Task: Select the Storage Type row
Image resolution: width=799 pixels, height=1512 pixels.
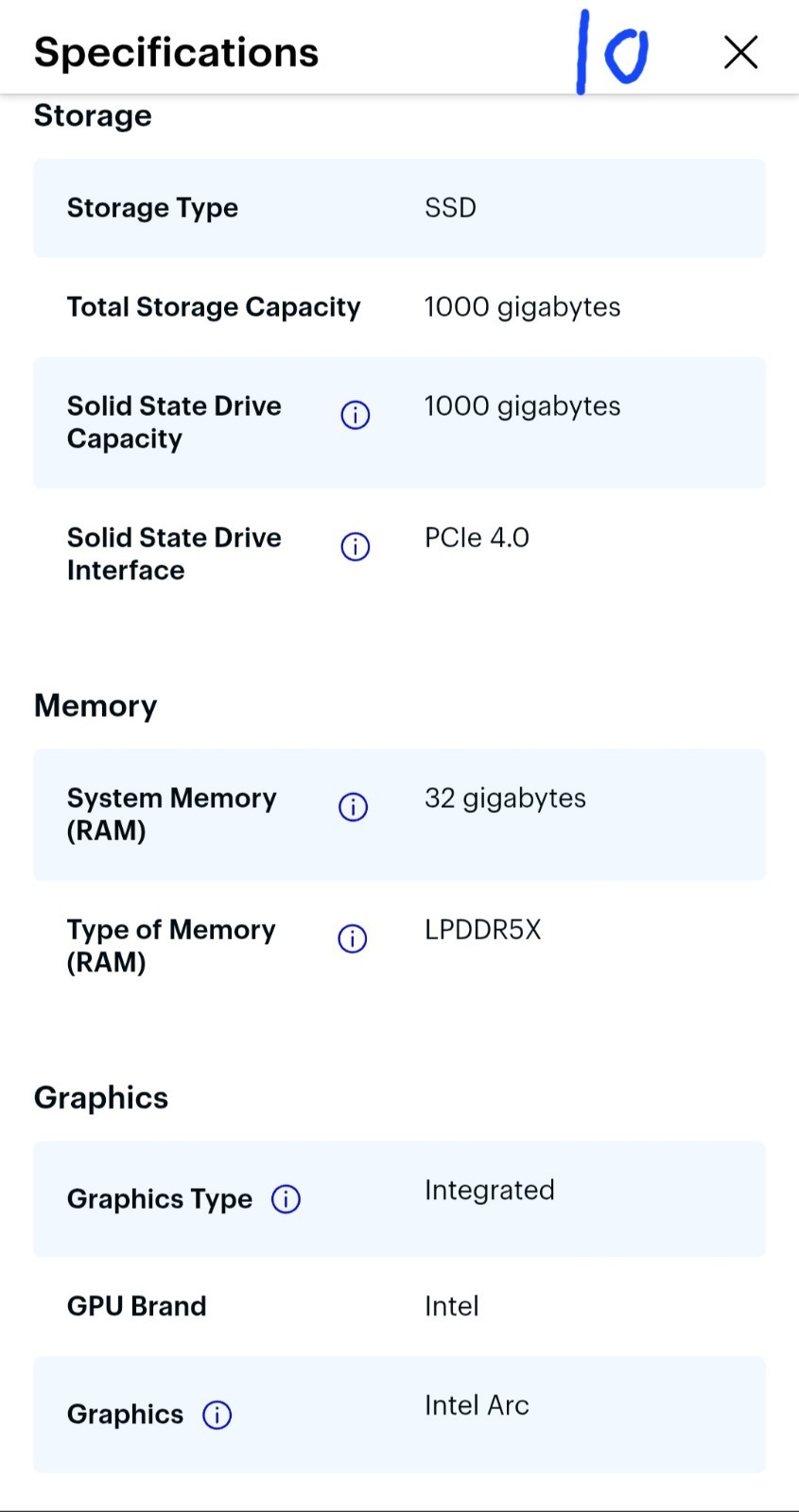Action: point(399,208)
